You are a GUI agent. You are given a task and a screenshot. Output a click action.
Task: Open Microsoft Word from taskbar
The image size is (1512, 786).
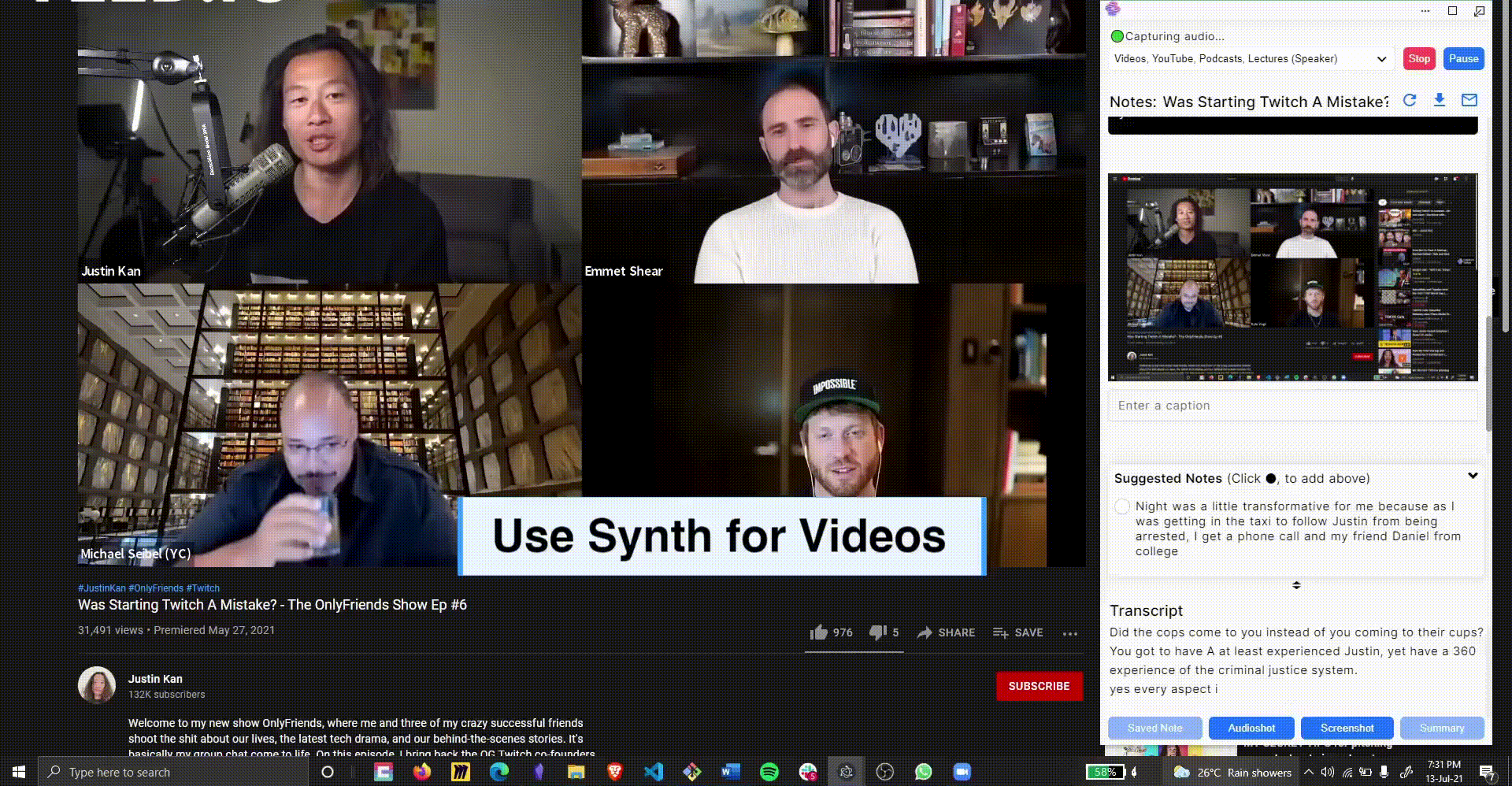(x=731, y=772)
